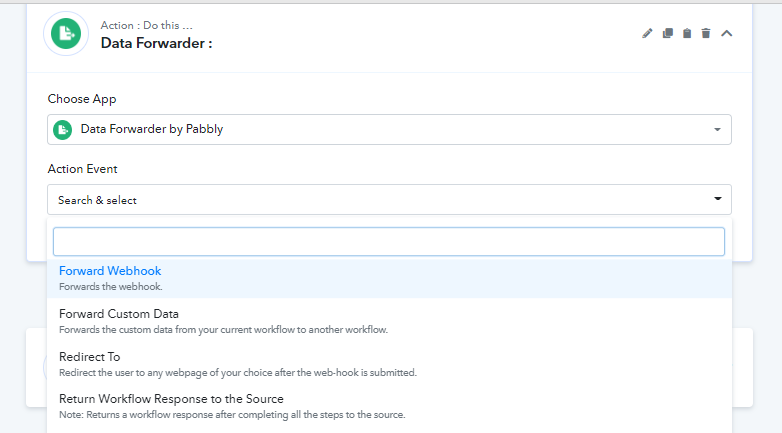782x433 pixels.
Task: Select Return Workflow Response to the Source
Action: [390, 406]
